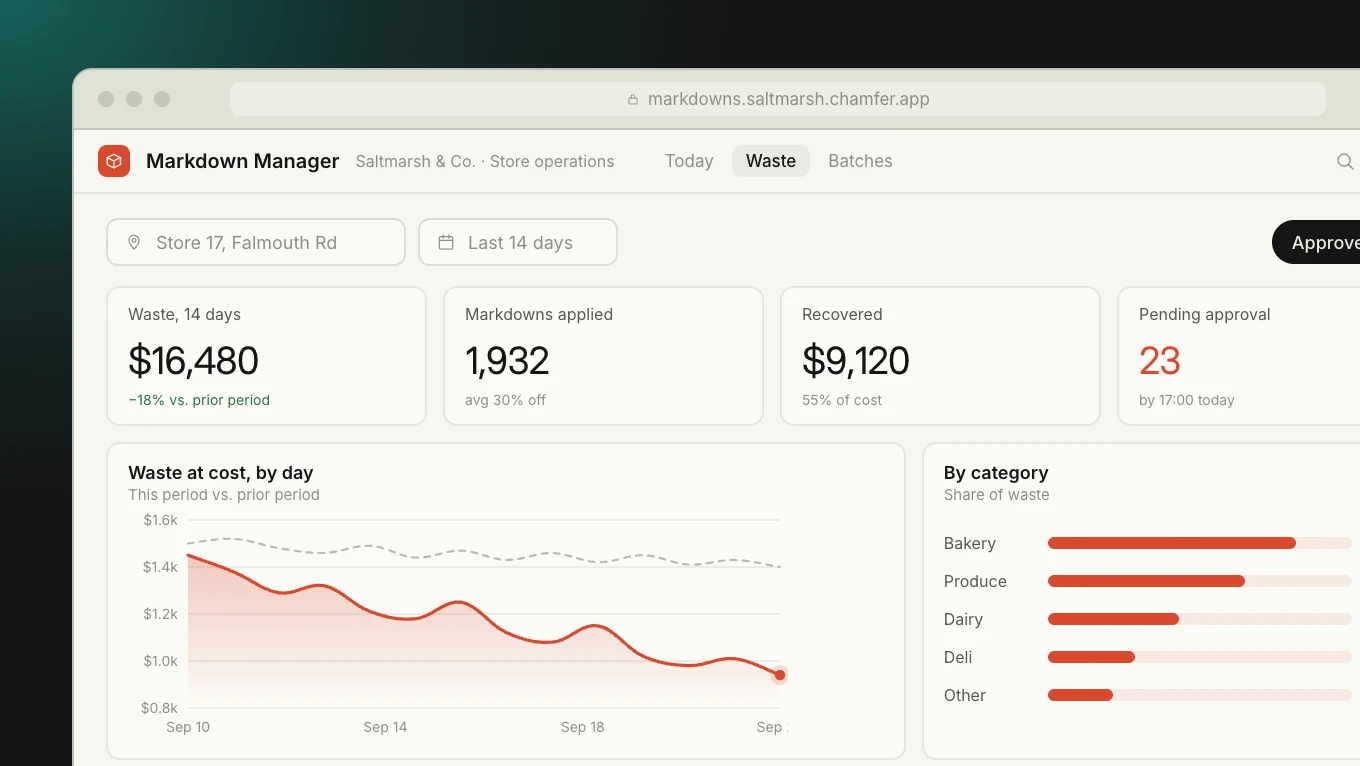Click the black Approve button
Viewport: 1360px width, 766px height.
(1316, 242)
